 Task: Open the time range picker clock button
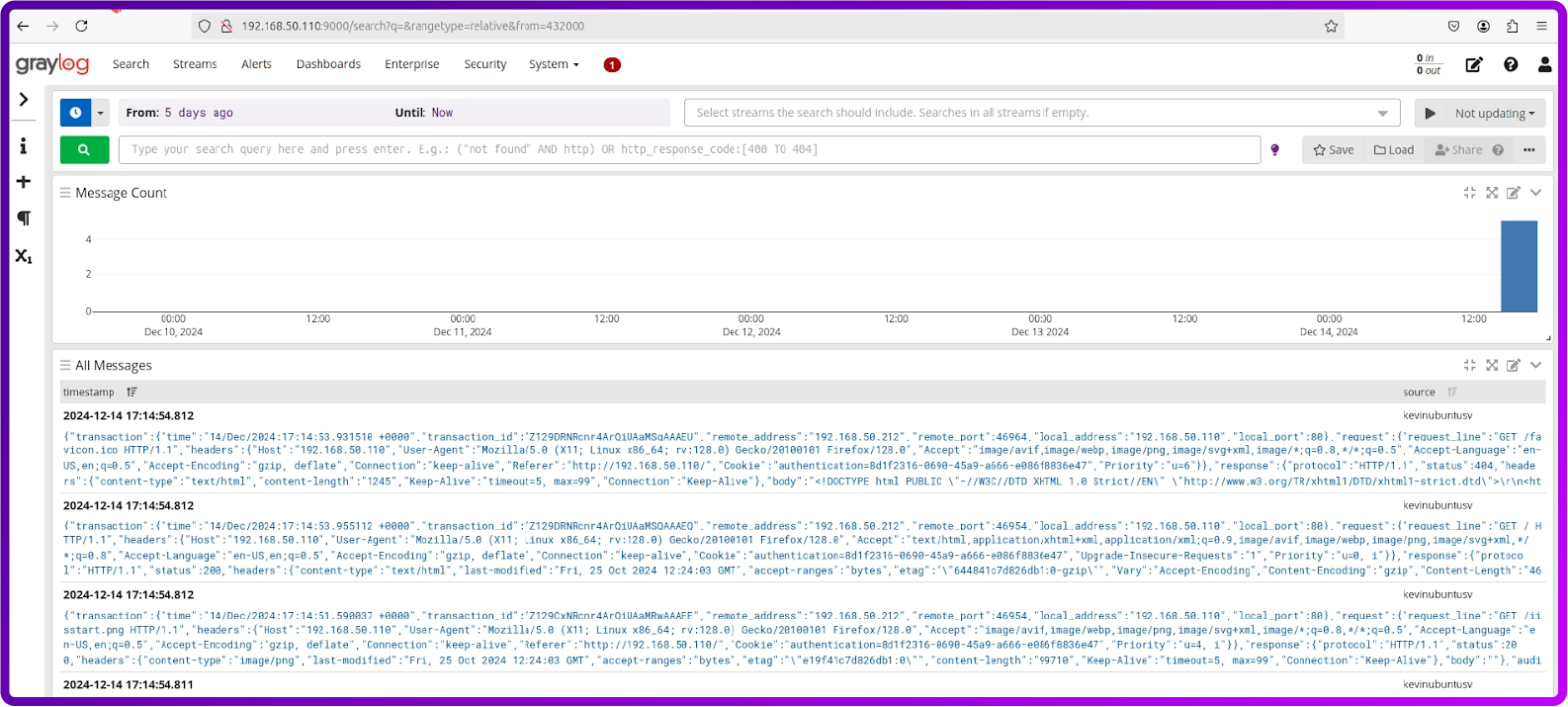(x=75, y=113)
